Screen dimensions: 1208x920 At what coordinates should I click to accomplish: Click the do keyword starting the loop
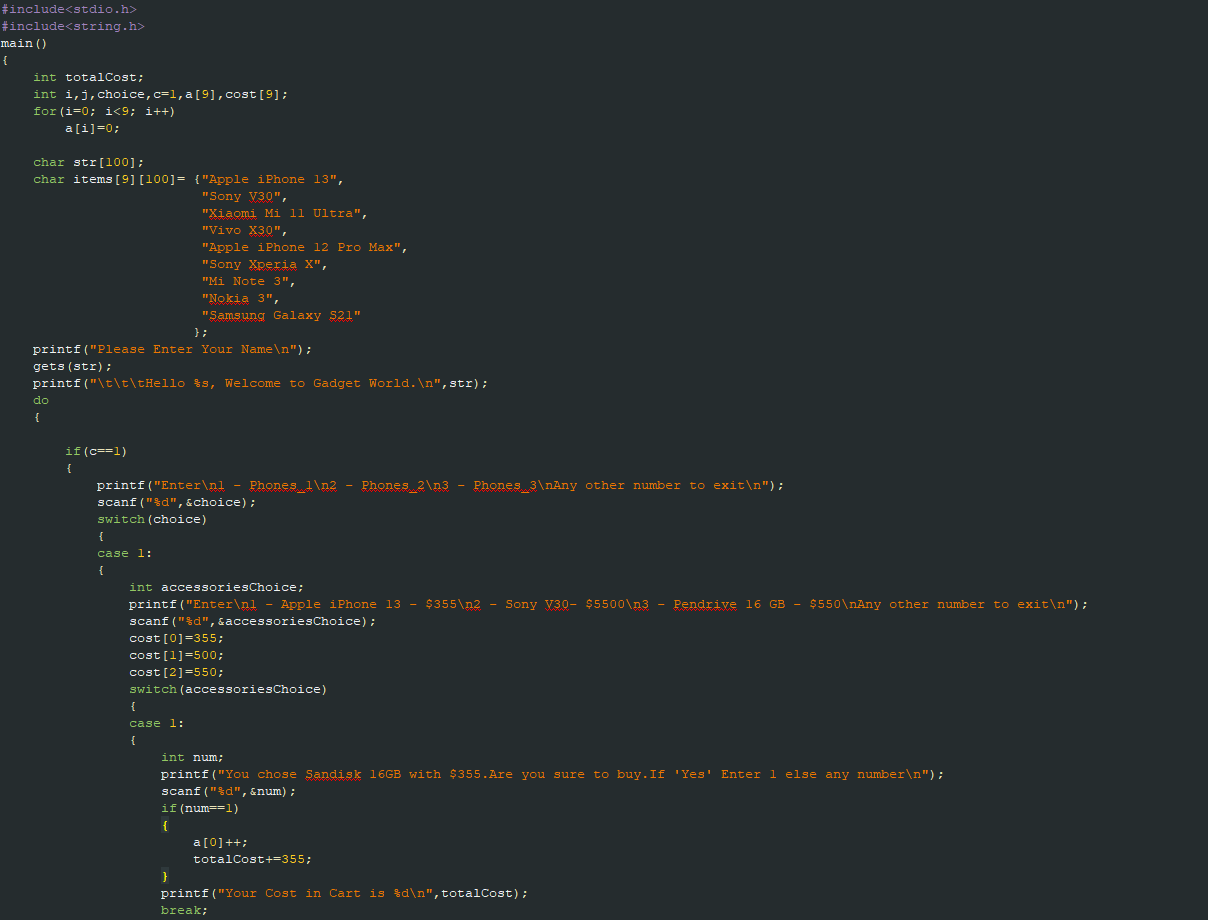[x=40, y=399]
